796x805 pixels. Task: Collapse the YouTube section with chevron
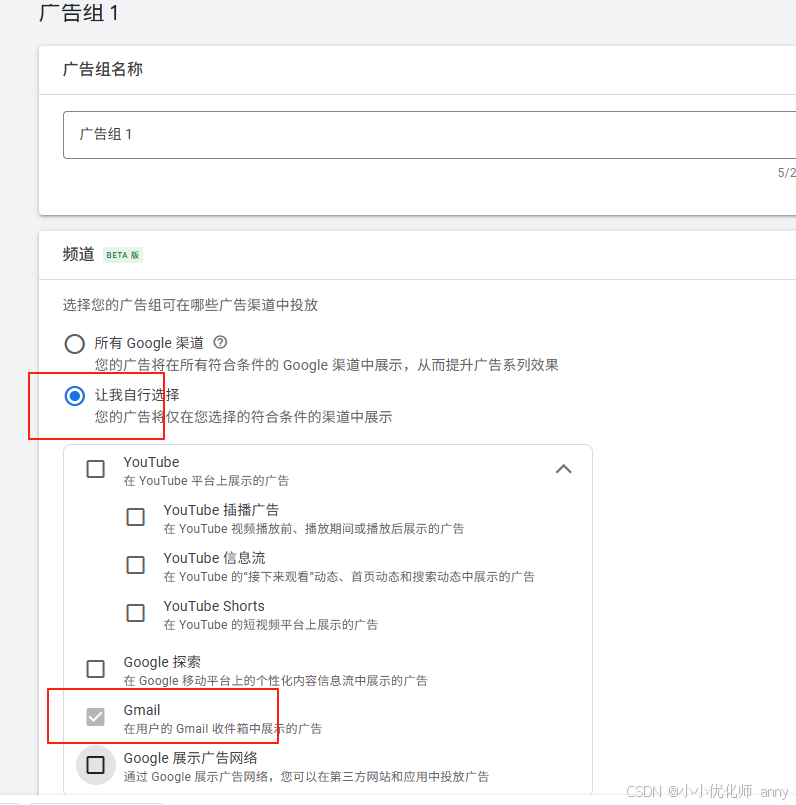(563, 469)
